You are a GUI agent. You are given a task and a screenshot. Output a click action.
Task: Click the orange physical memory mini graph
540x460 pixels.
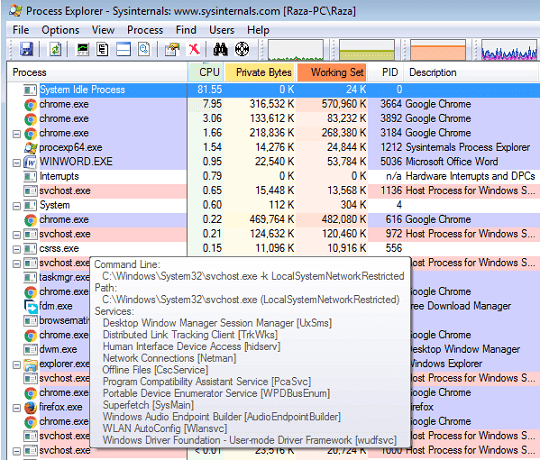pyautogui.click(x=438, y=50)
